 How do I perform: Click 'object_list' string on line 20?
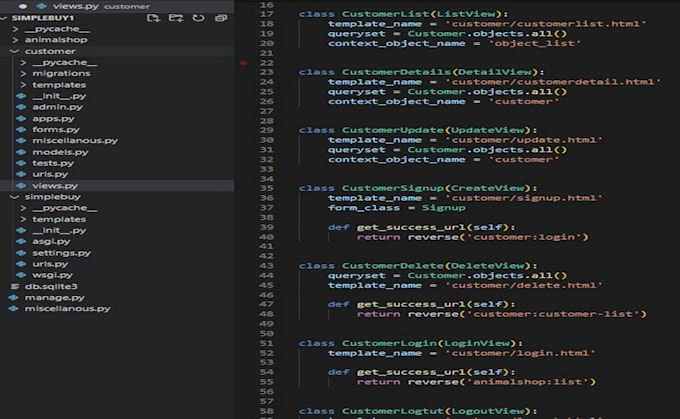(535, 43)
